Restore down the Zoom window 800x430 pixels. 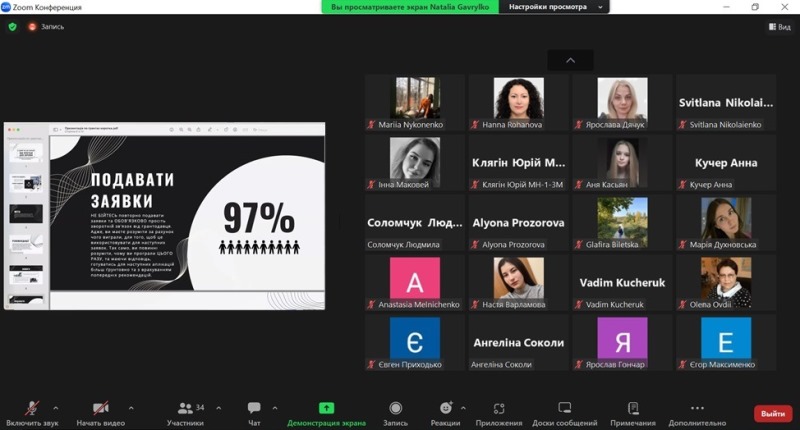pyautogui.click(x=755, y=7)
